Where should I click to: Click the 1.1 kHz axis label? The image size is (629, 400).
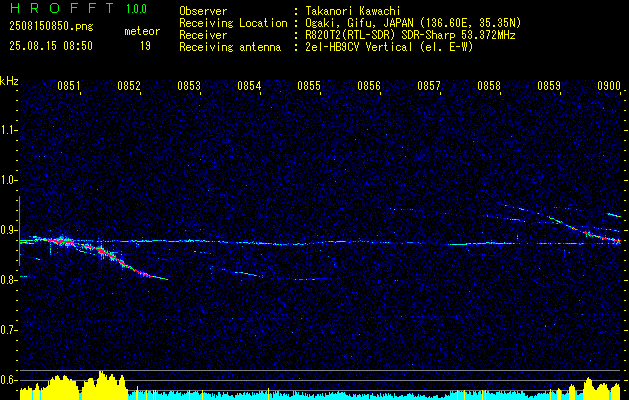tap(9, 130)
